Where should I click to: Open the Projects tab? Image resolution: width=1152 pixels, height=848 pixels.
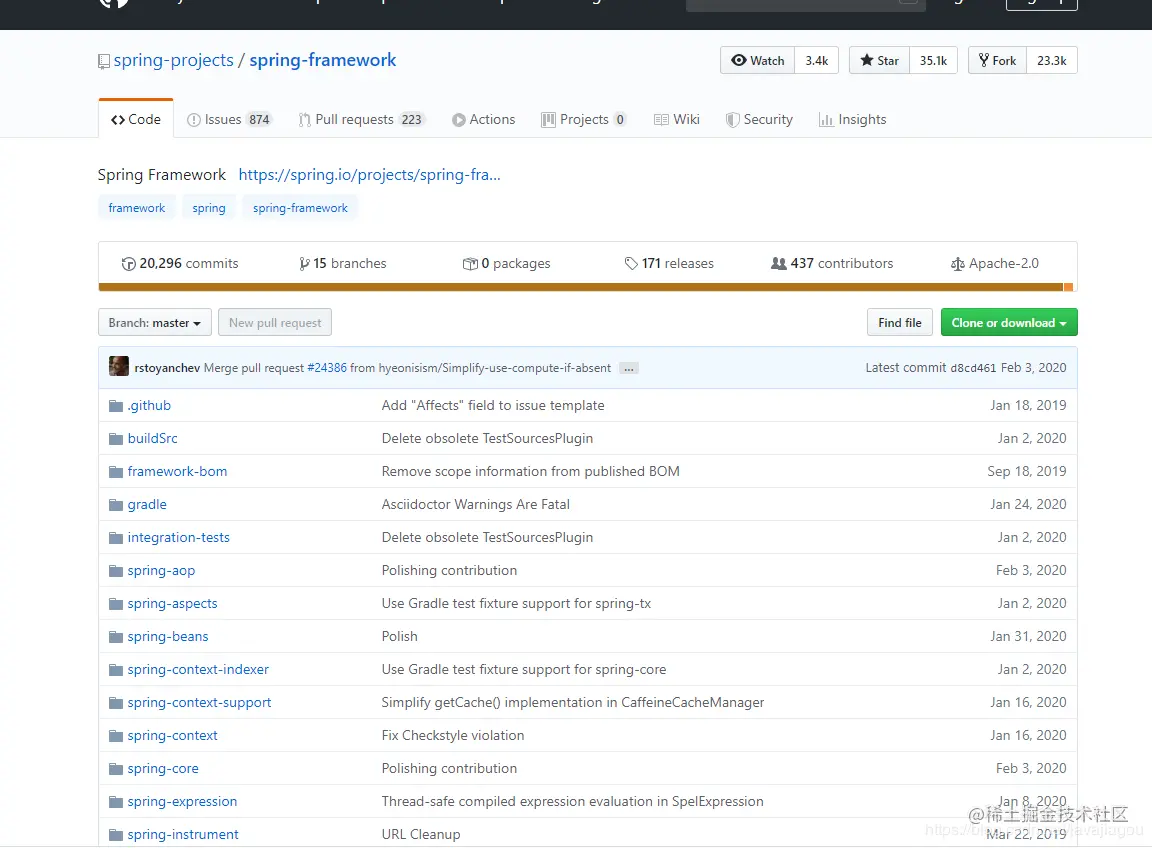(x=584, y=120)
